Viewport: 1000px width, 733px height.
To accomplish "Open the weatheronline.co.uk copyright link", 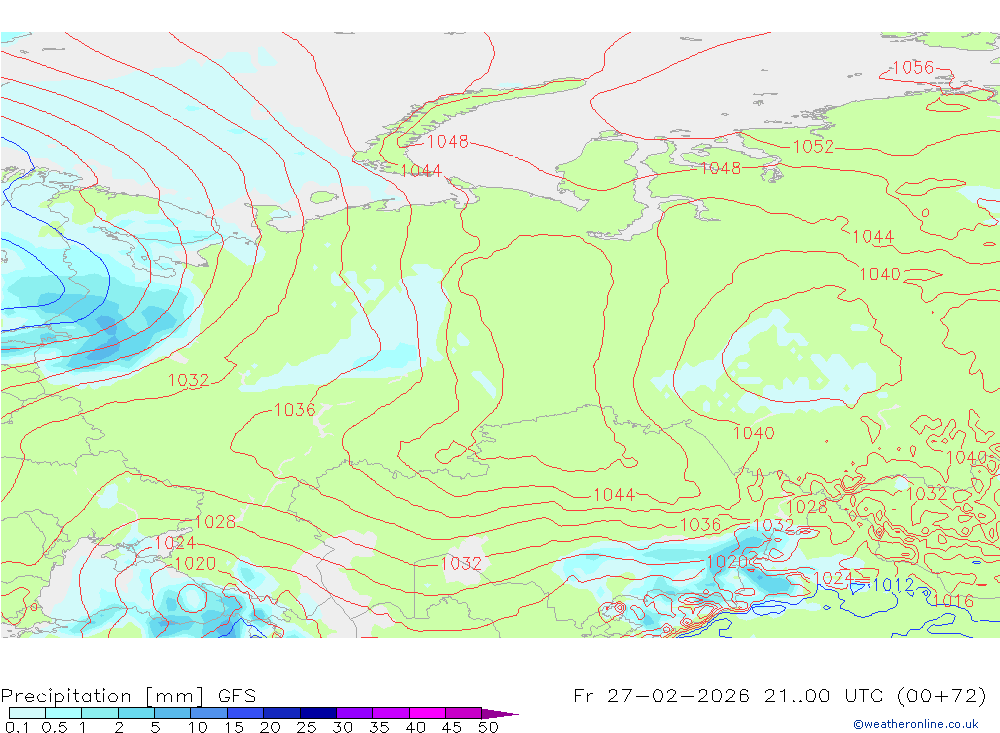I will click(x=916, y=724).
